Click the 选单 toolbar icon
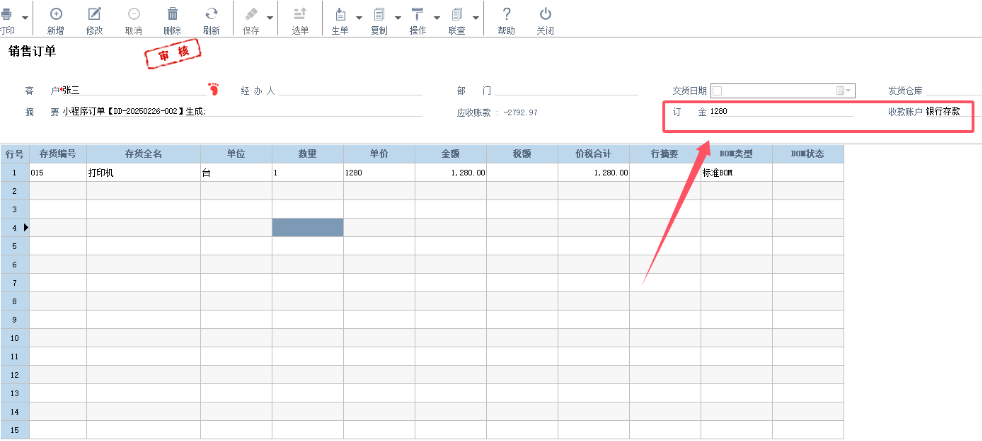The width and height of the screenshot is (982, 441). pyautogui.click(x=300, y=14)
